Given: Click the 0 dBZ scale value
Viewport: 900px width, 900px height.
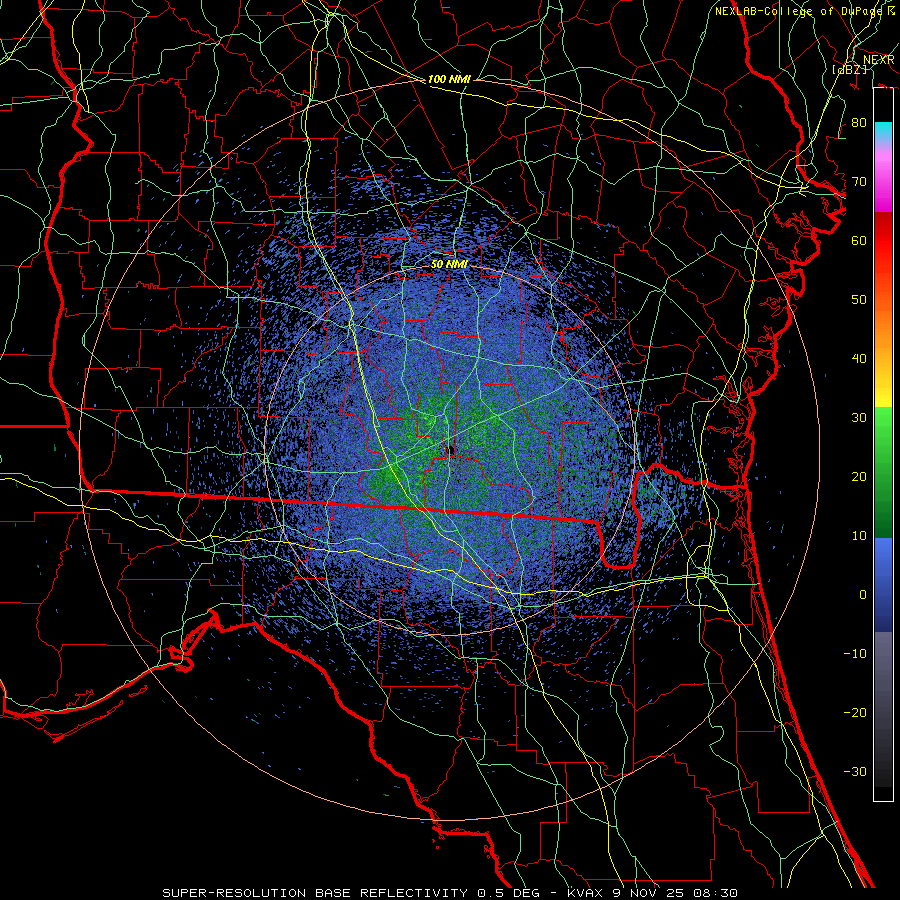Looking at the screenshot, I should click(863, 595).
